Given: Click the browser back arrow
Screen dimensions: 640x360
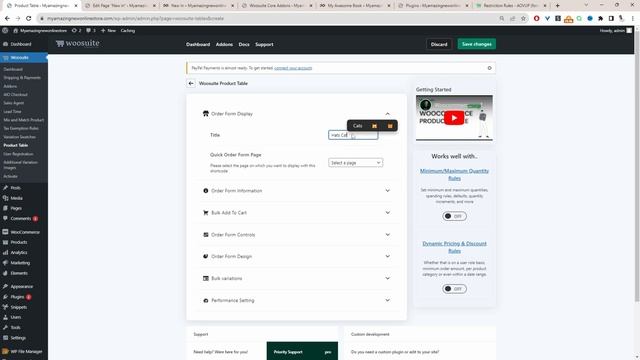Looking at the screenshot, I should point(7,18).
